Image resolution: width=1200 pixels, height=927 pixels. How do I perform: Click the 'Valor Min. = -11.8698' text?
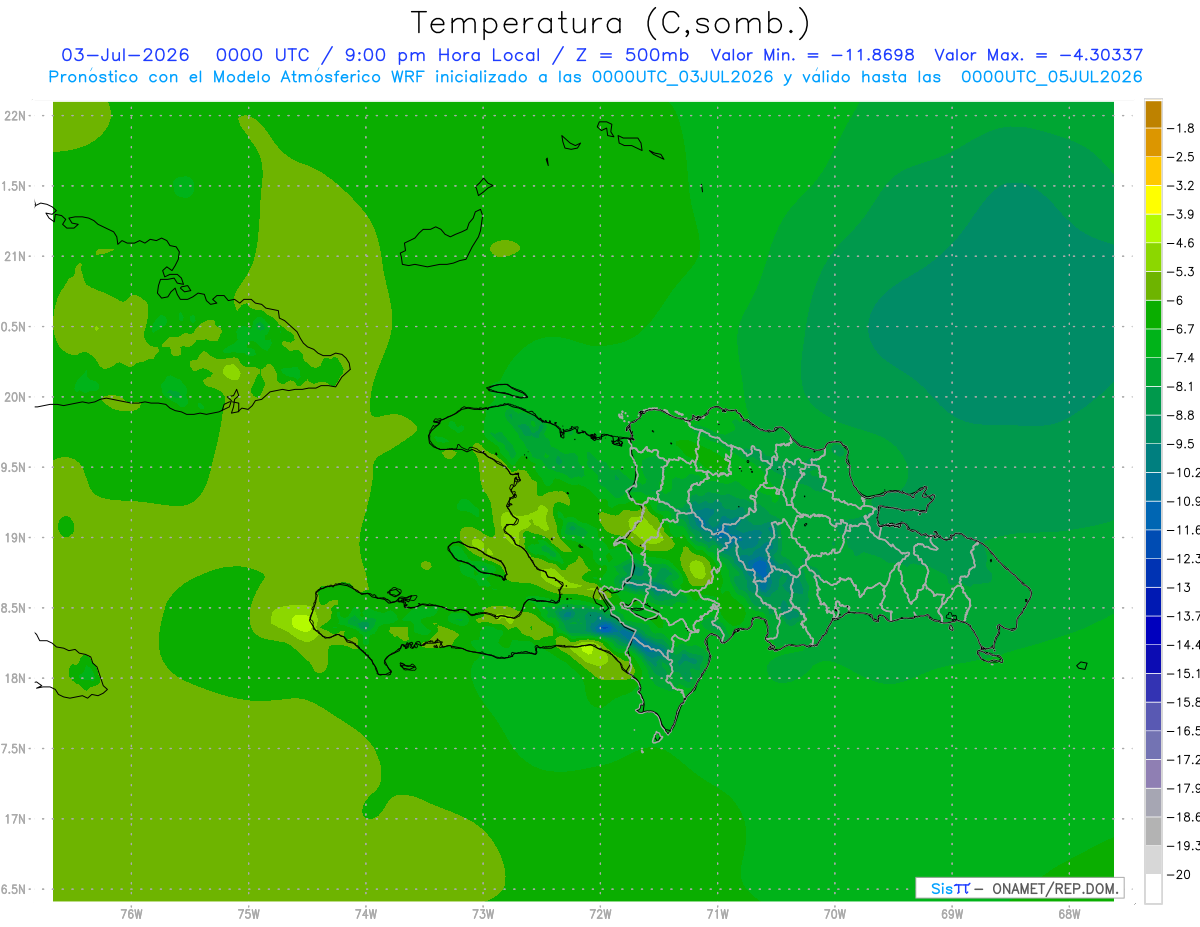pos(812,55)
